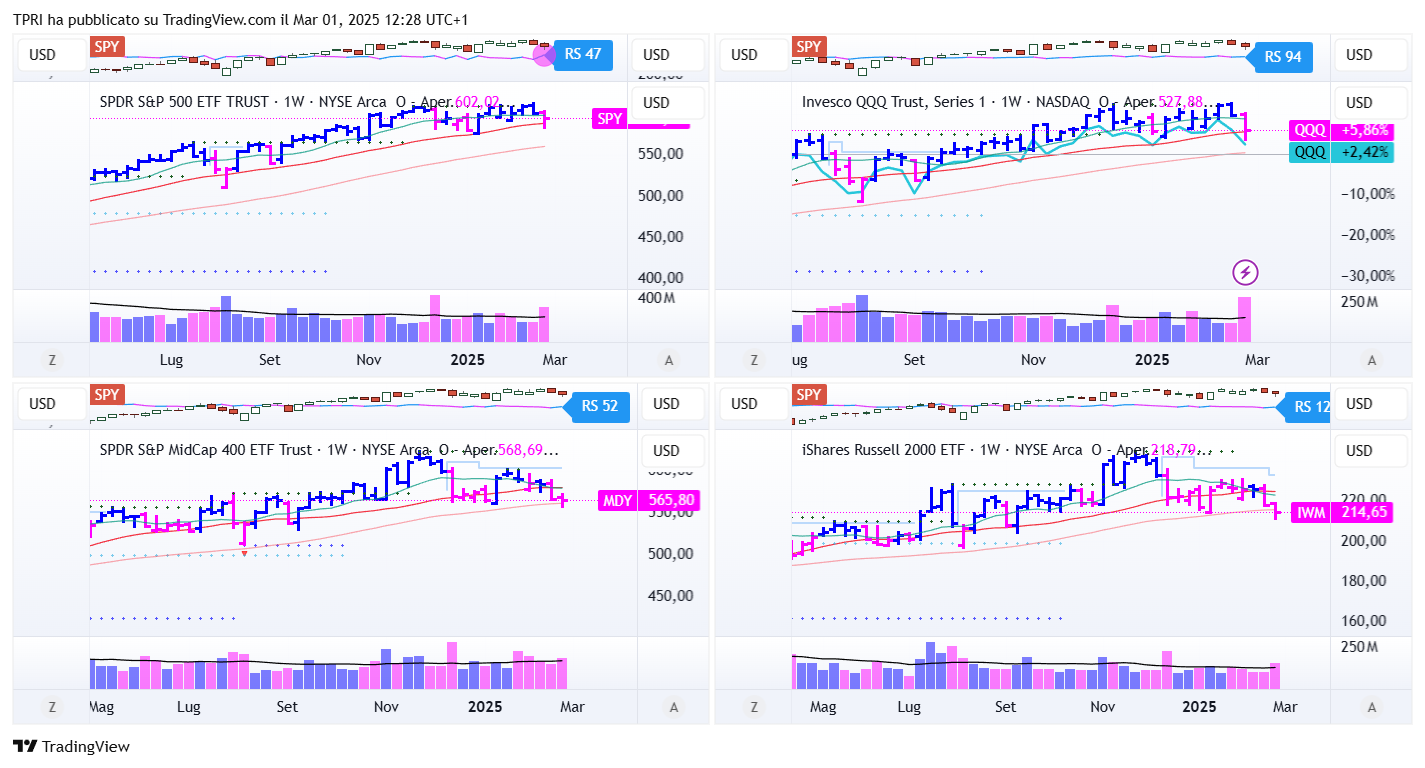The image size is (1425, 768).
Task: Toggle auto-scale A on the Russell 2000 chart
Action: (x=1371, y=707)
